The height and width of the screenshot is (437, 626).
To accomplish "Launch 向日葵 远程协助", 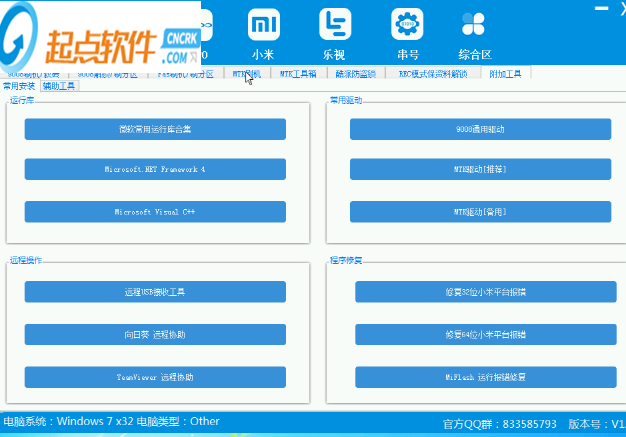I will [155, 334].
